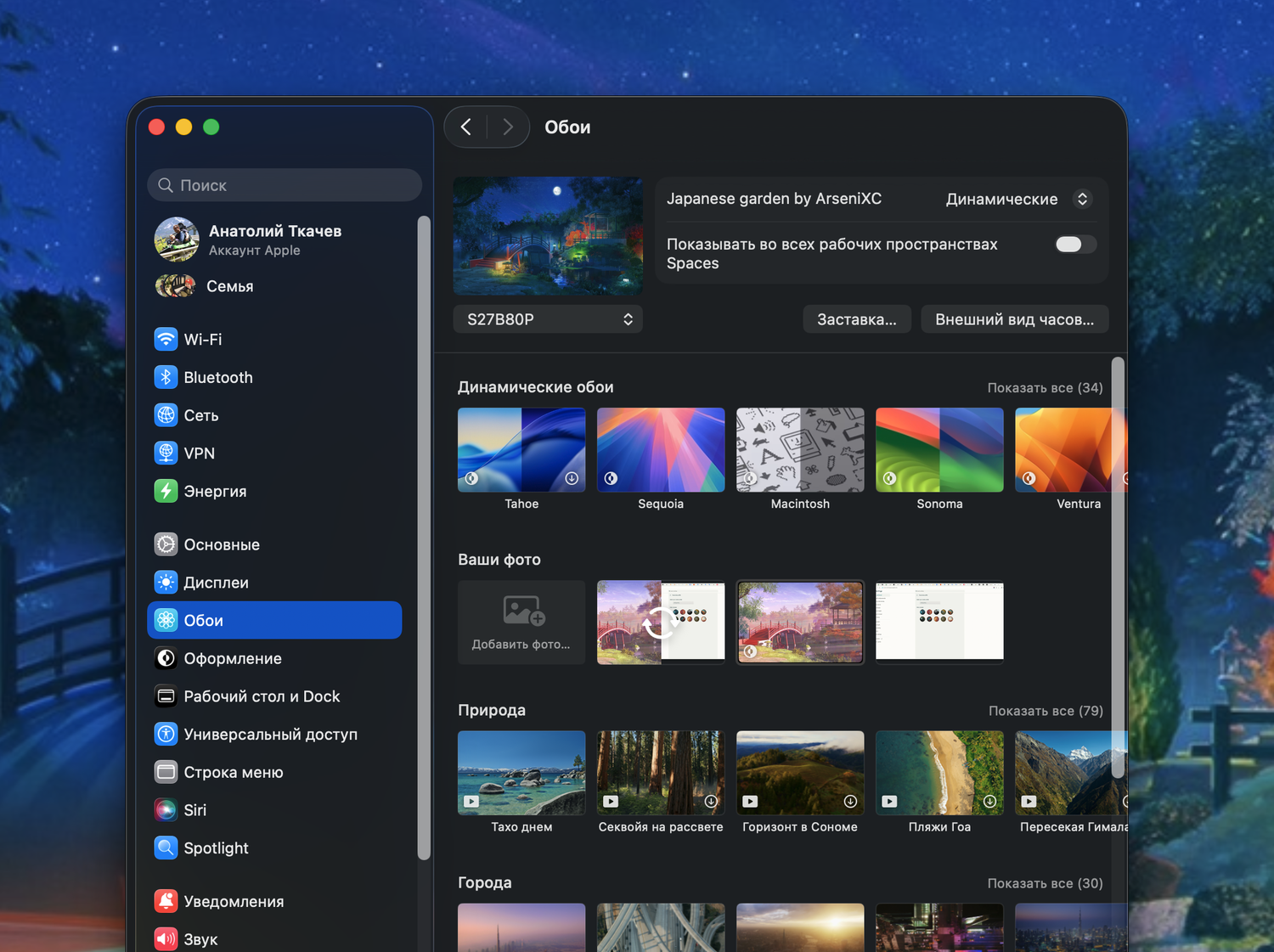Image resolution: width=1274 pixels, height=952 pixels.
Task: Select the Ventura wallpaper thumbnail
Action: 1071,450
